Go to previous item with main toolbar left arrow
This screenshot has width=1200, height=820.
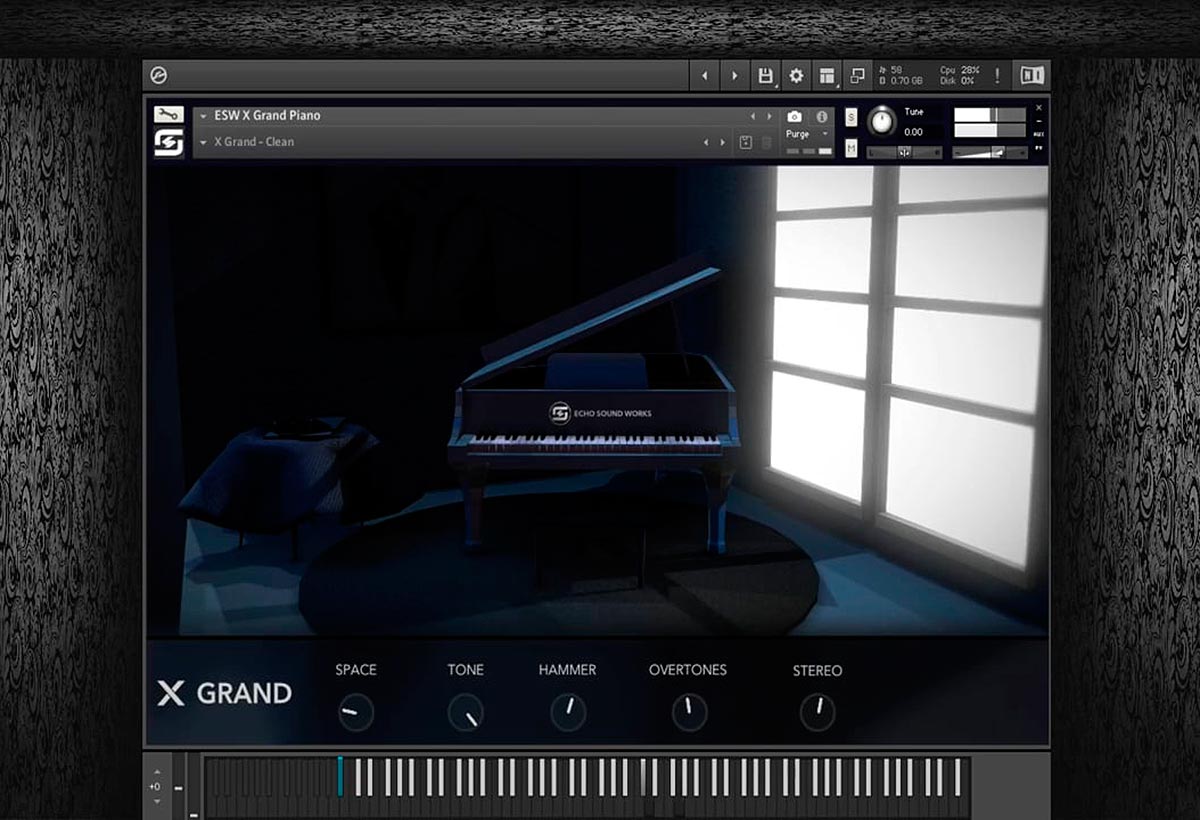[x=704, y=76]
